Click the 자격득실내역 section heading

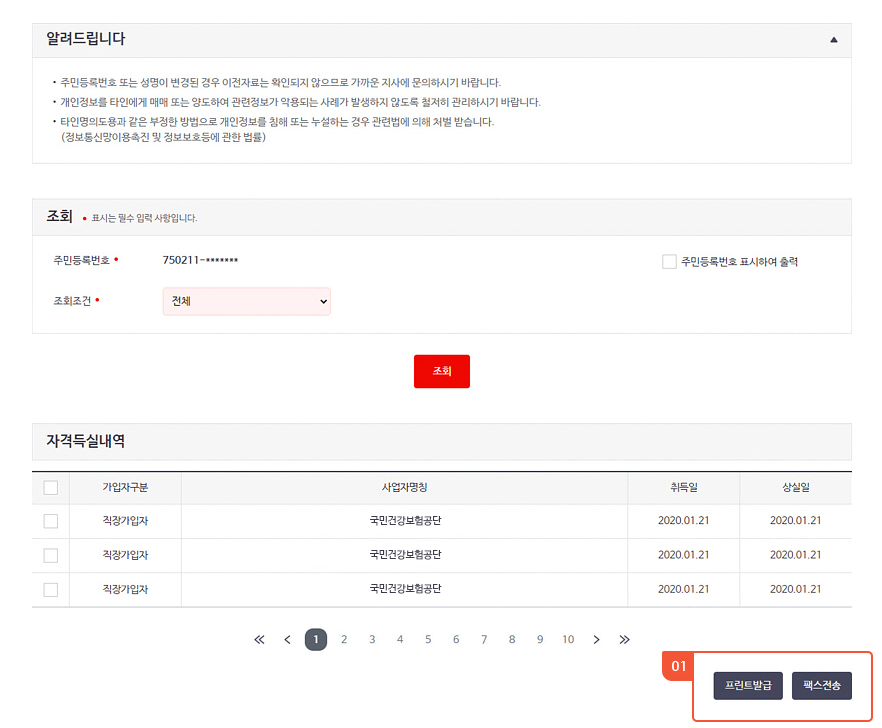click(86, 441)
